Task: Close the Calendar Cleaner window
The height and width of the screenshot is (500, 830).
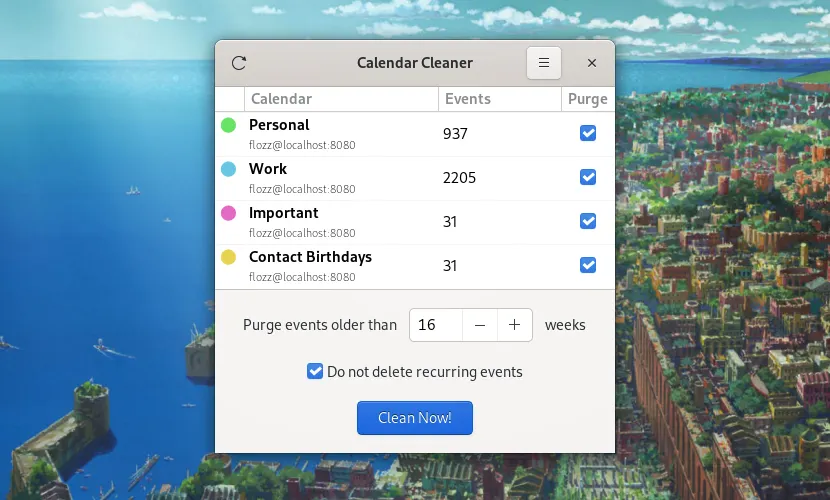Action: (x=592, y=63)
